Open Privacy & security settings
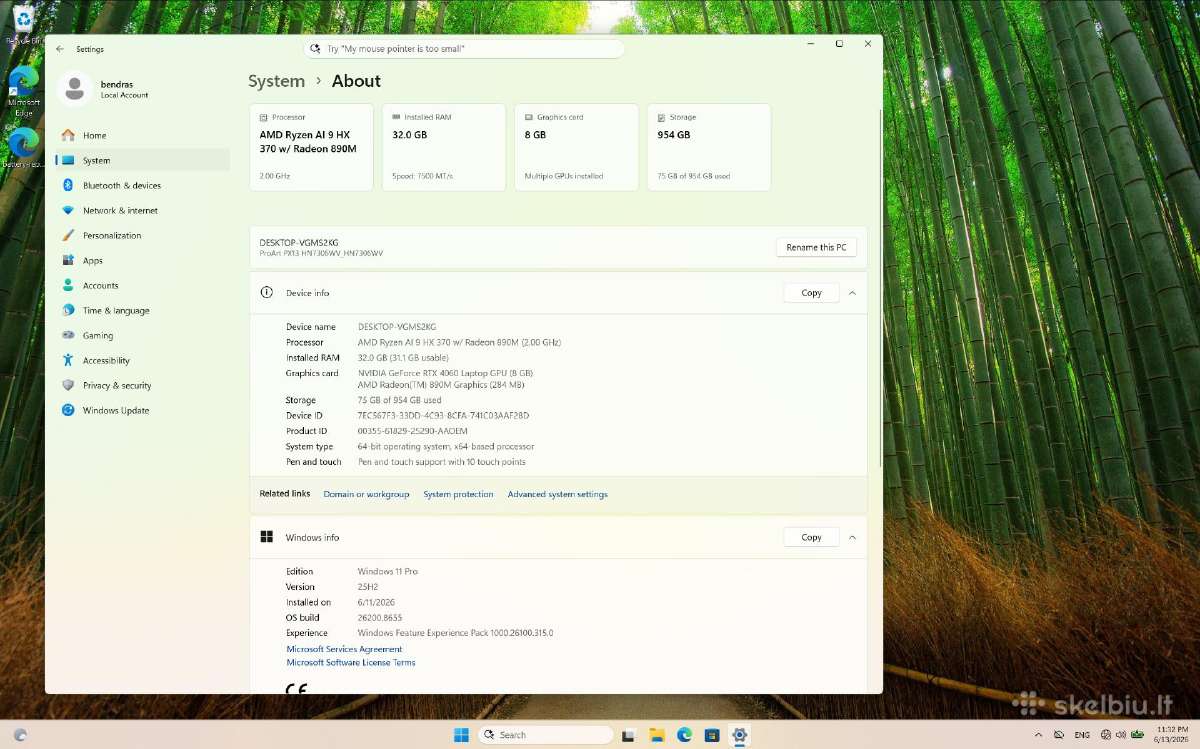Image resolution: width=1200 pixels, height=749 pixels. pyautogui.click(x=143, y=385)
